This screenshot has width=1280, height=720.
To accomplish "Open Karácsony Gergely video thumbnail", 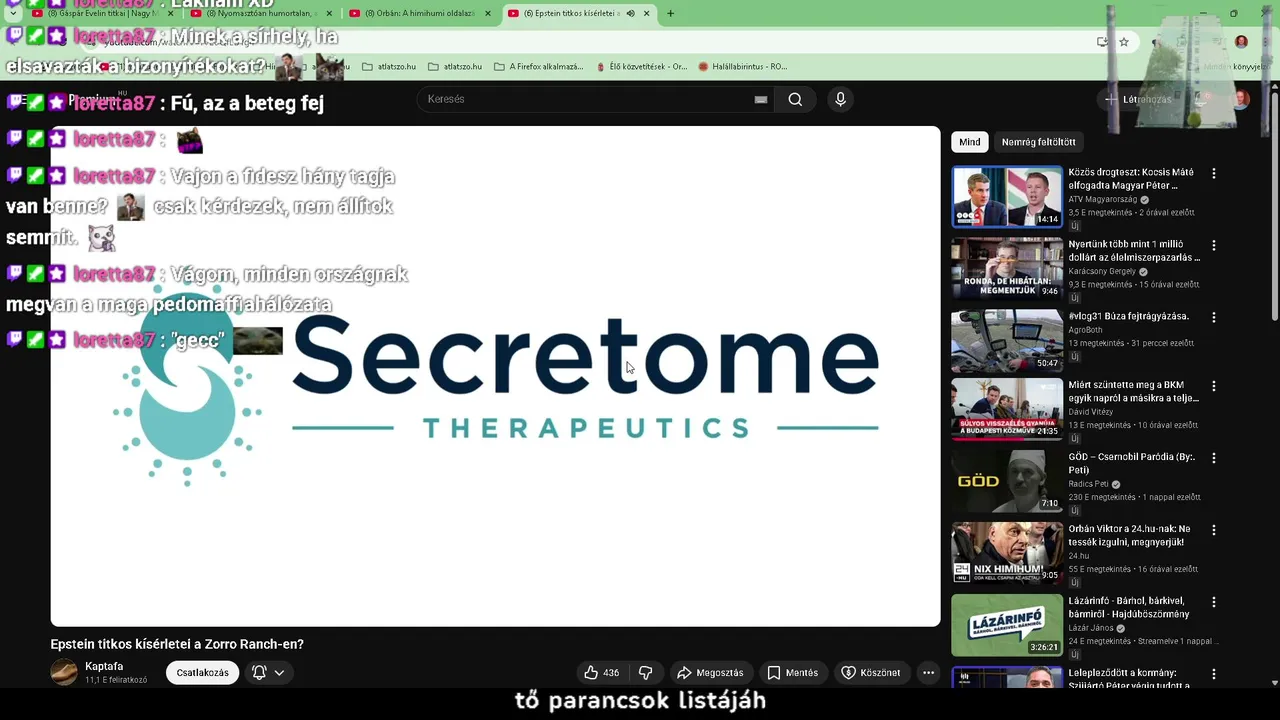I will point(1007,269).
